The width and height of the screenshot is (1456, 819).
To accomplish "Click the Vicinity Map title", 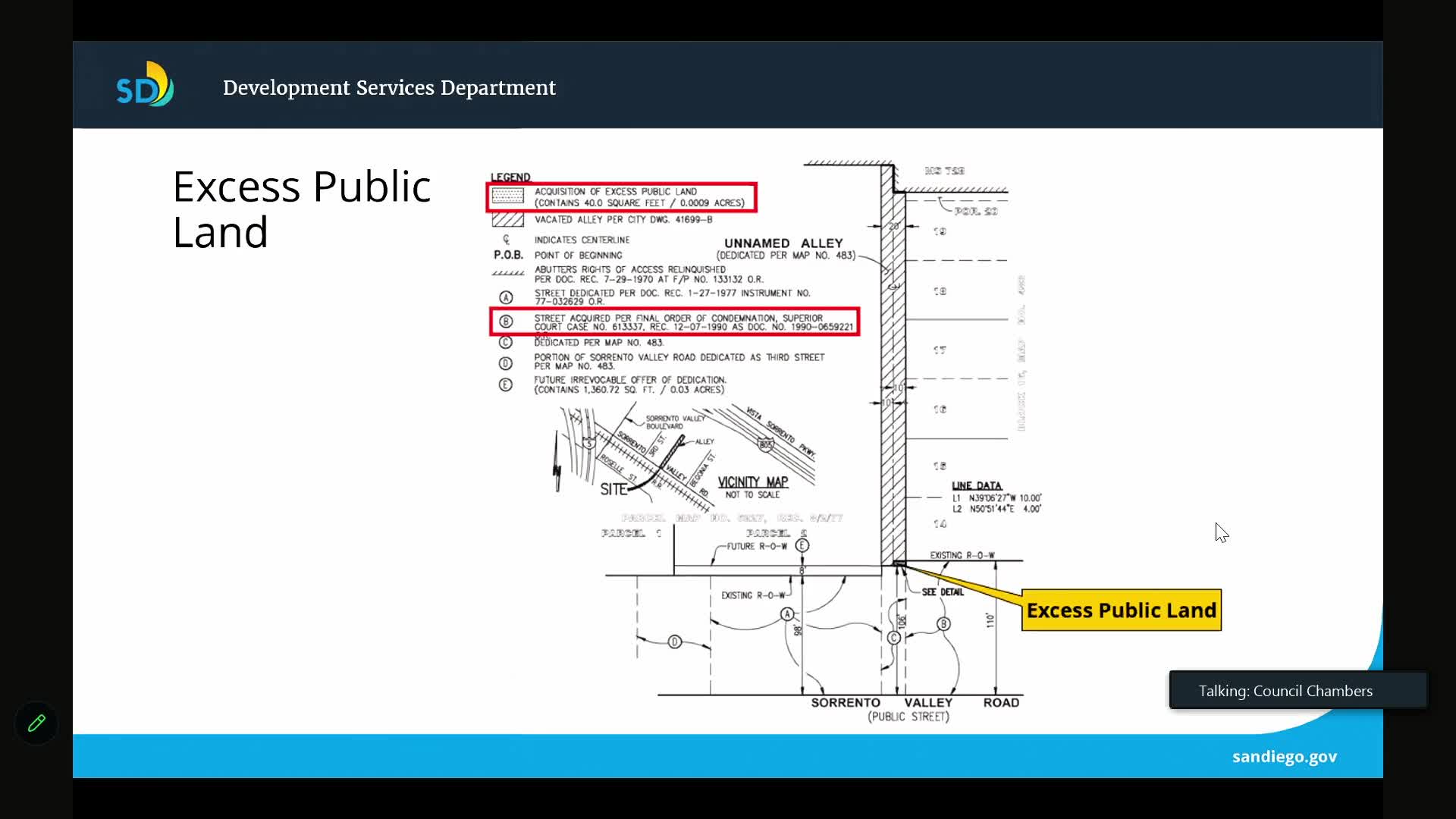I will coord(752,482).
